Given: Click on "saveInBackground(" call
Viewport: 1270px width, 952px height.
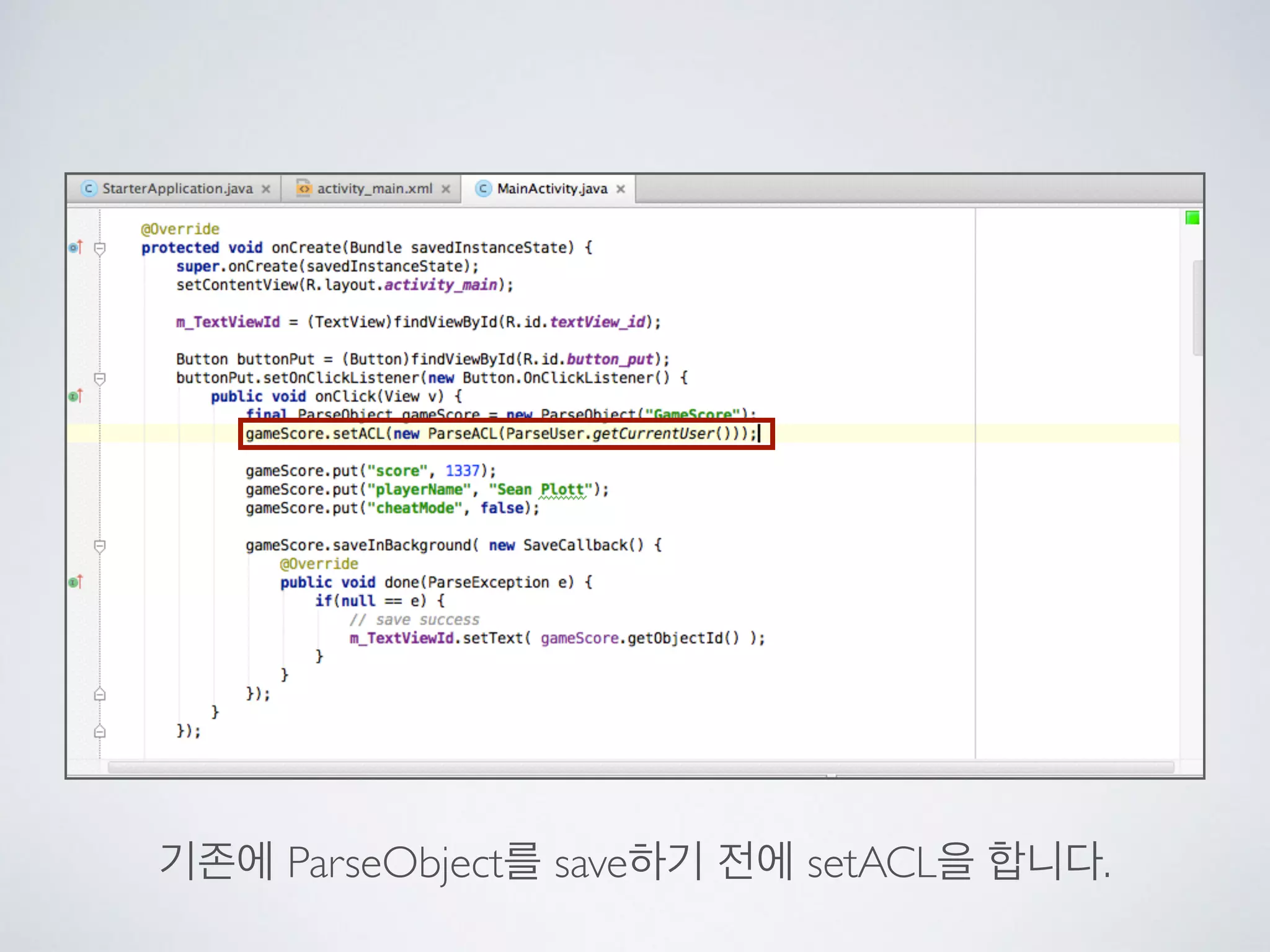Looking at the screenshot, I should coord(406,545).
